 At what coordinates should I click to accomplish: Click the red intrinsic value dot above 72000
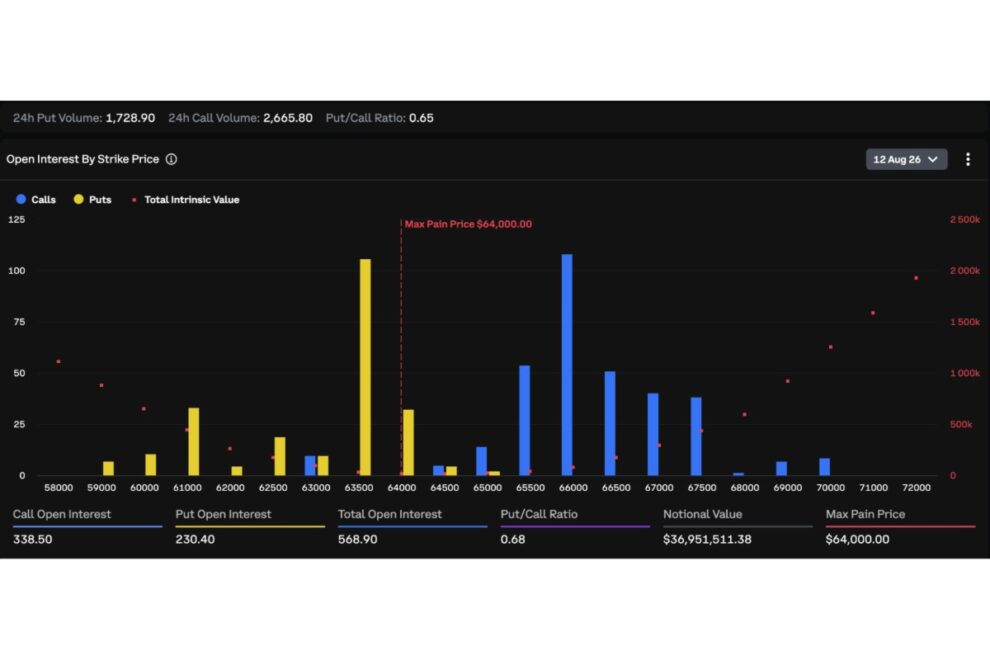click(x=915, y=278)
